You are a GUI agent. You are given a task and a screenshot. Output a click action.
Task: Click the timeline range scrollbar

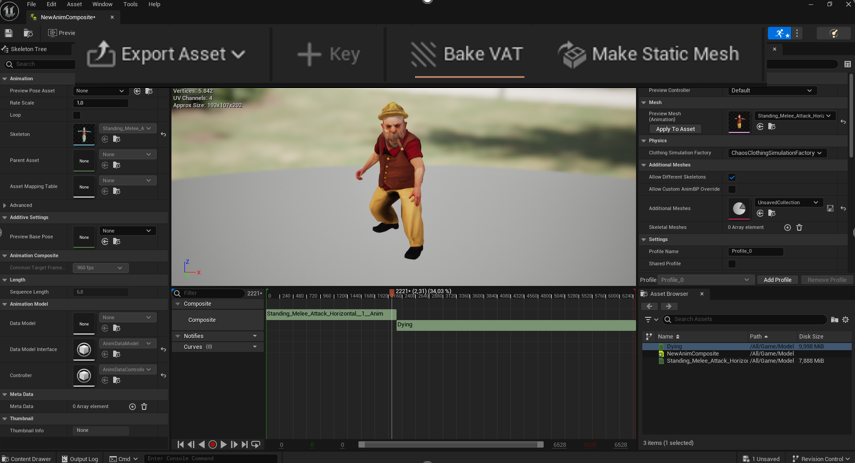pyautogui.click(x=451, y=444)
